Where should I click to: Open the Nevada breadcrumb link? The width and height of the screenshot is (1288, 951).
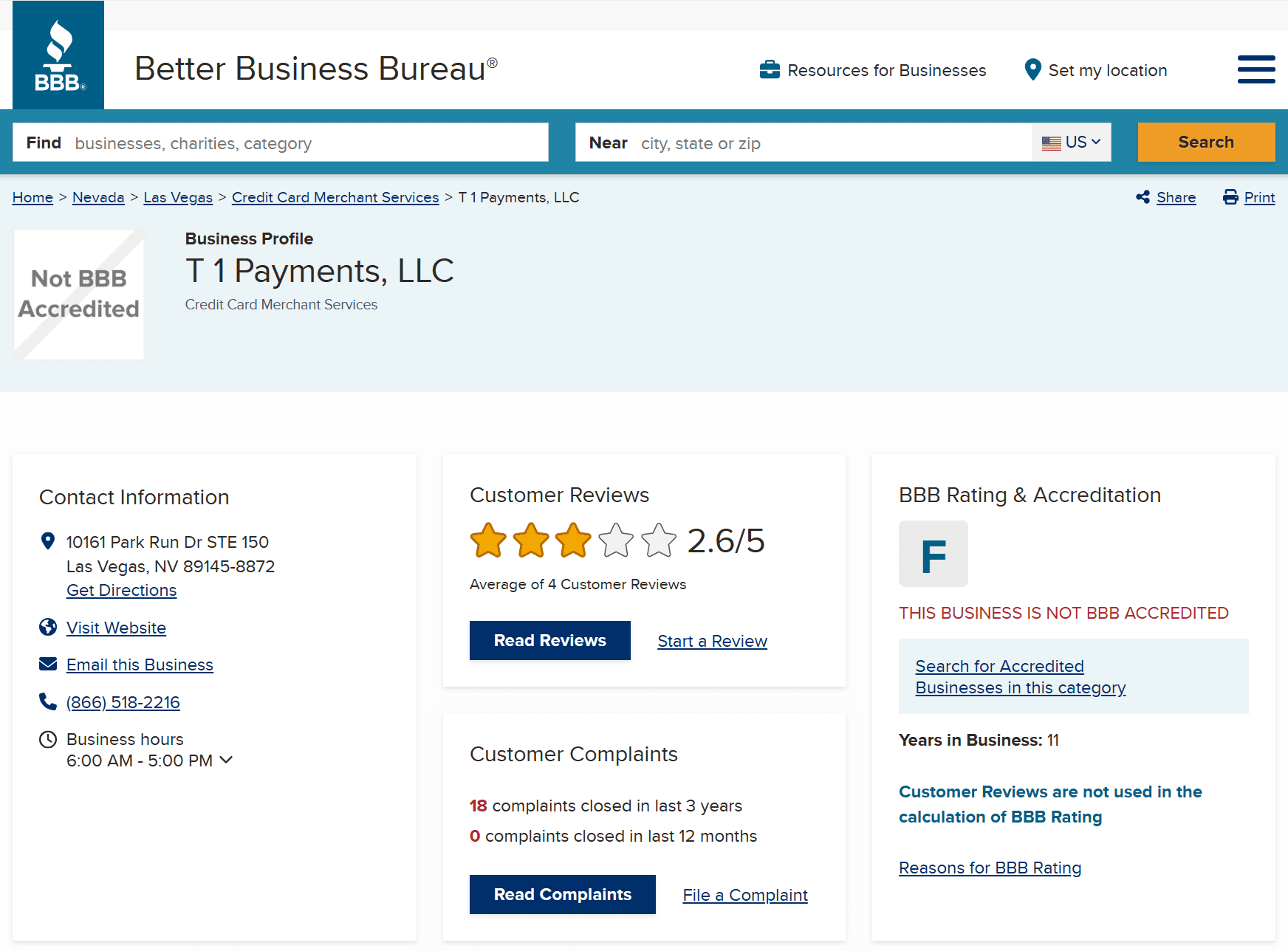tap(98, 197)
